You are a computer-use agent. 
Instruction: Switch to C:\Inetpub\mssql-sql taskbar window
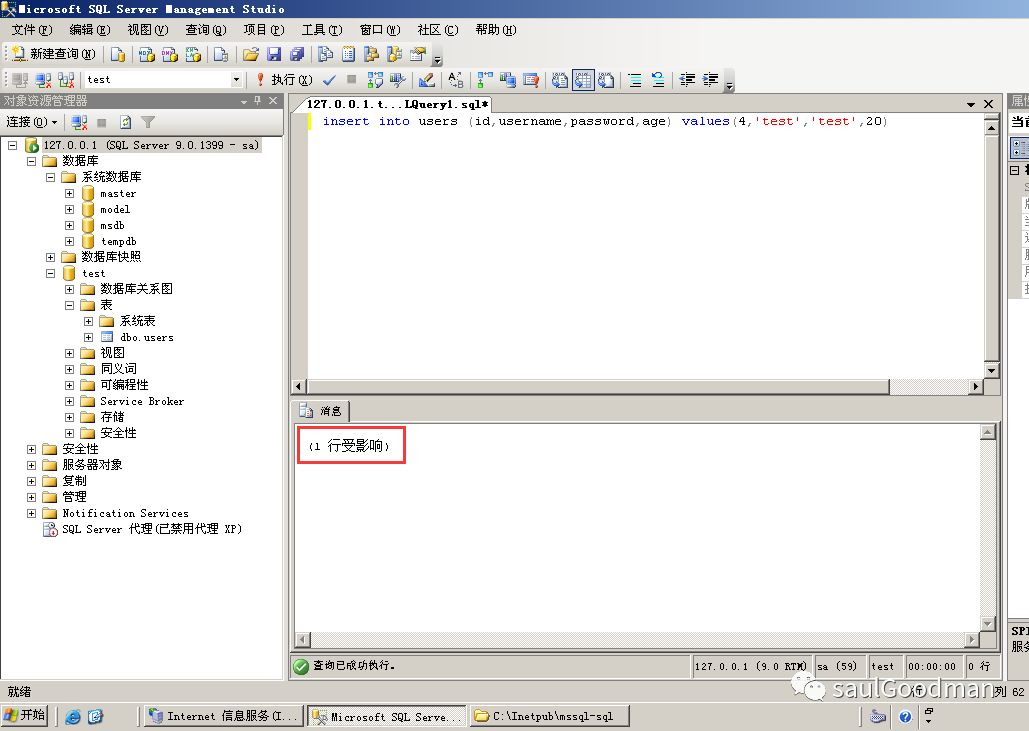[550, 717]
